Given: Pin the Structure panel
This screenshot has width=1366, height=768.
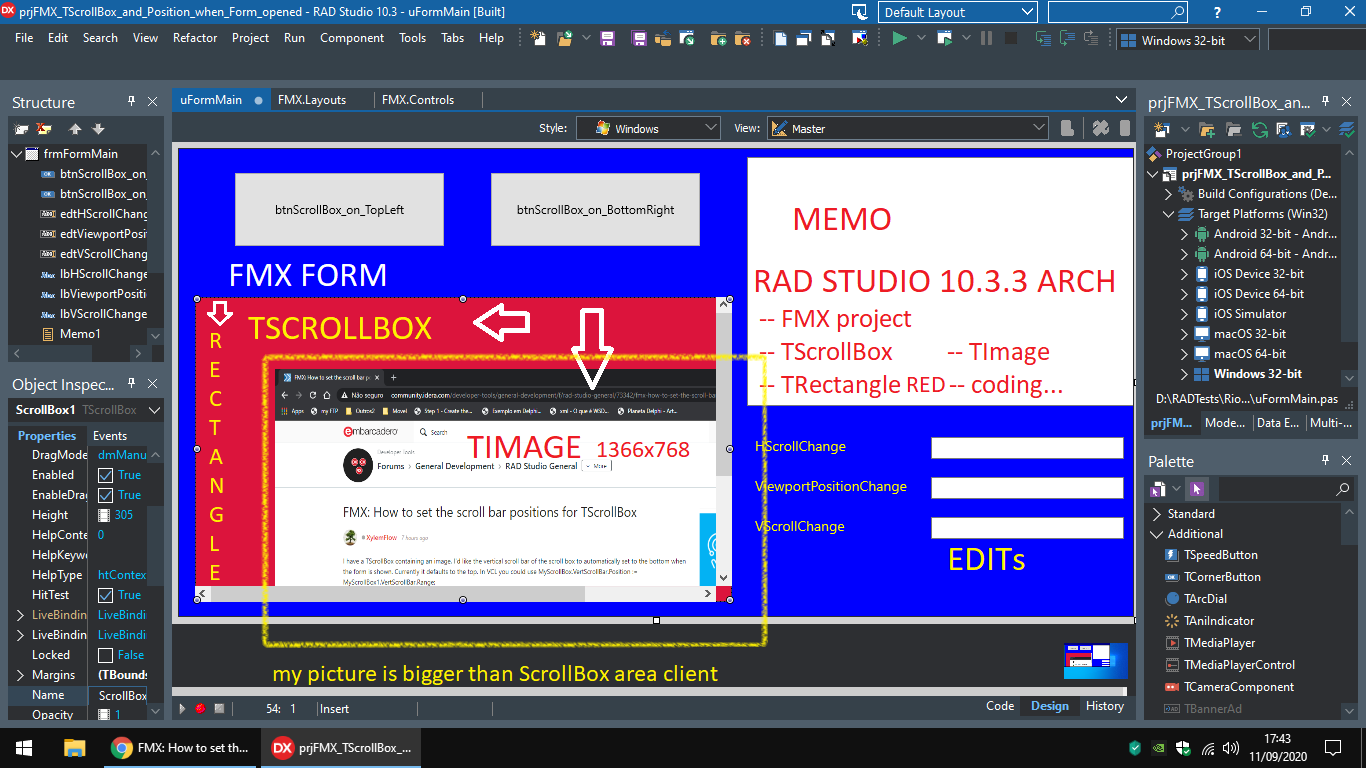Looking at the screenshot, I should point(131,102).
